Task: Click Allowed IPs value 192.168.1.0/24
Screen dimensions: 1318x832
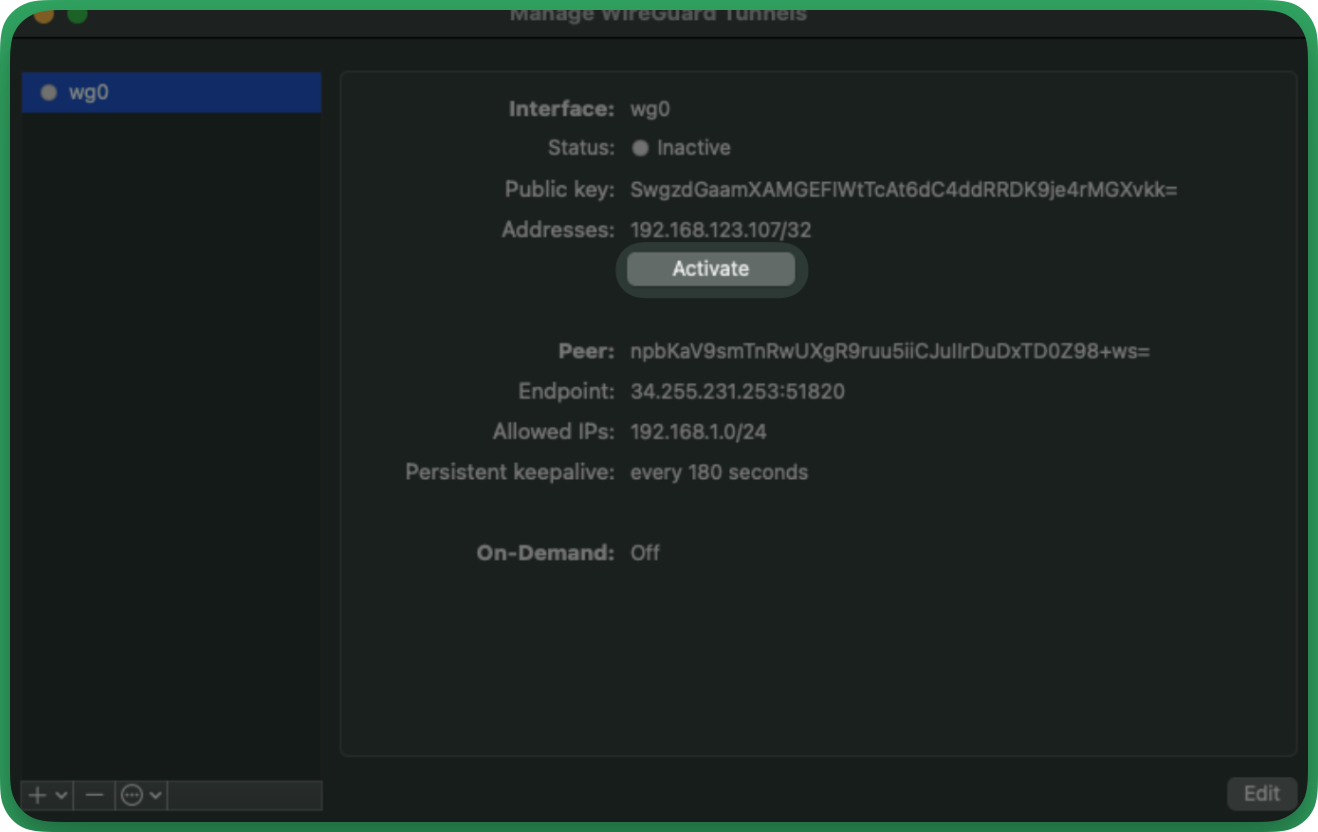Action: tap(698, 432)
